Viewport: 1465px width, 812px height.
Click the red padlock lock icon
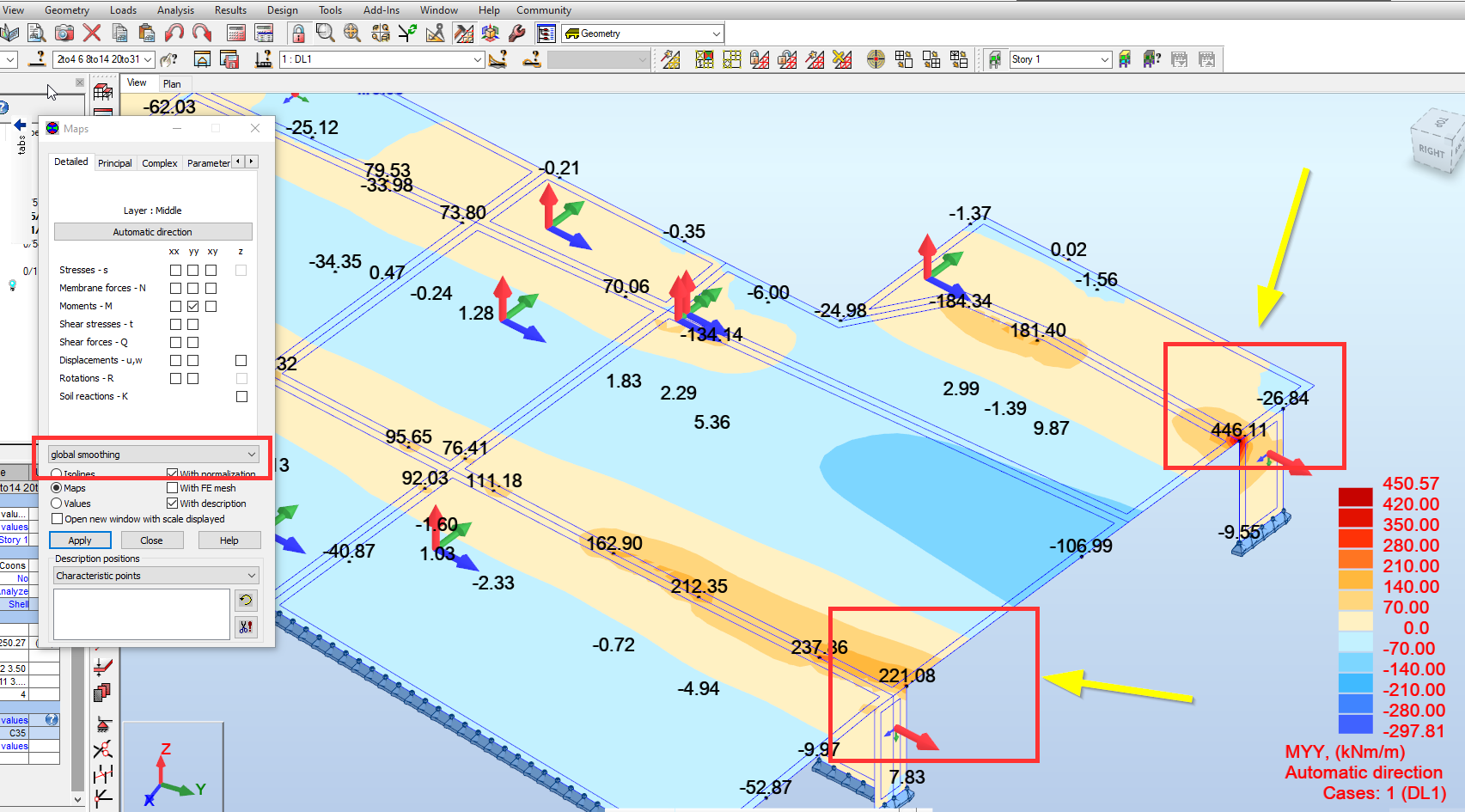point(298,33)
